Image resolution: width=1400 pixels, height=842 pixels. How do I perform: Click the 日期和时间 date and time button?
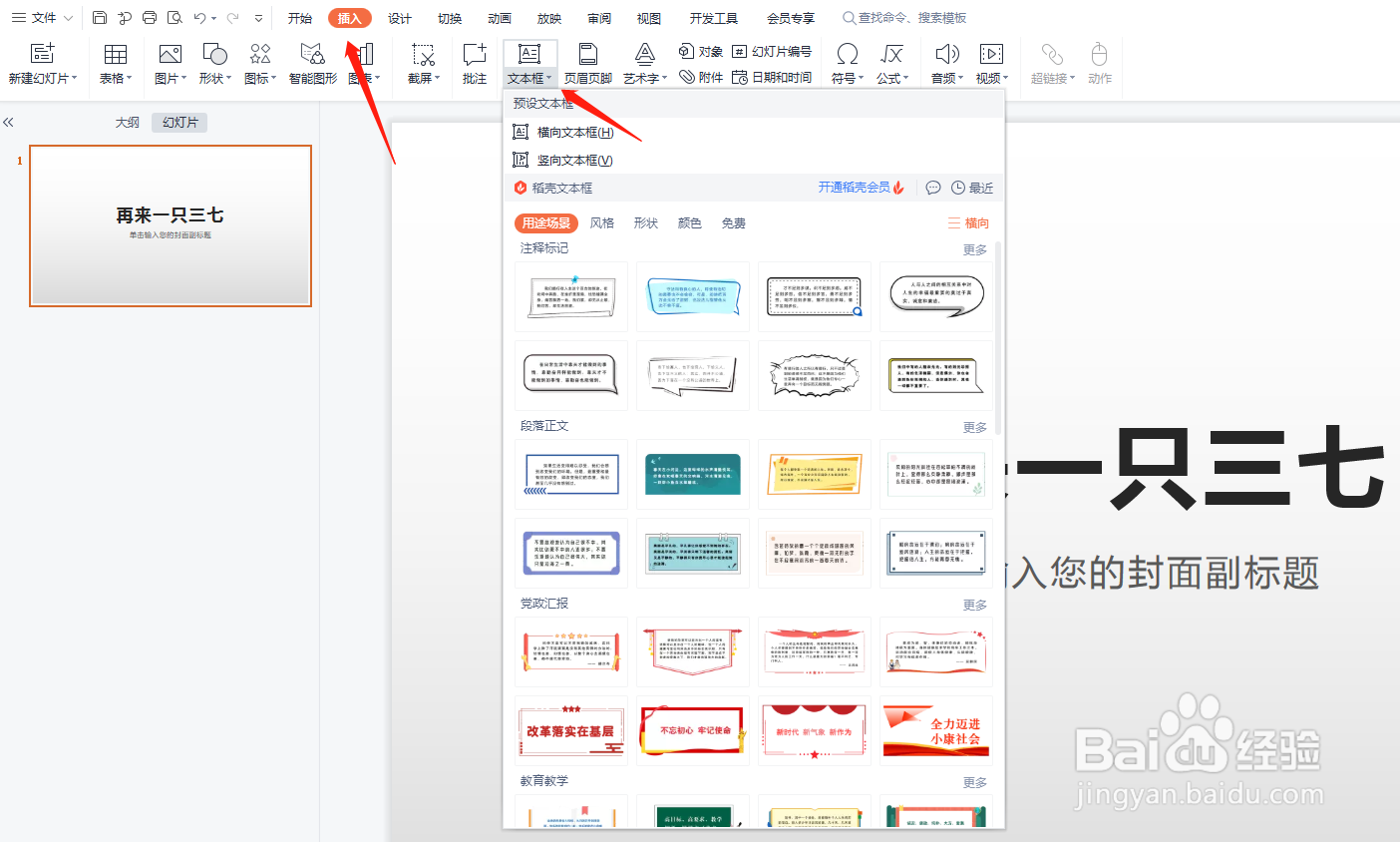coord(772,77)
